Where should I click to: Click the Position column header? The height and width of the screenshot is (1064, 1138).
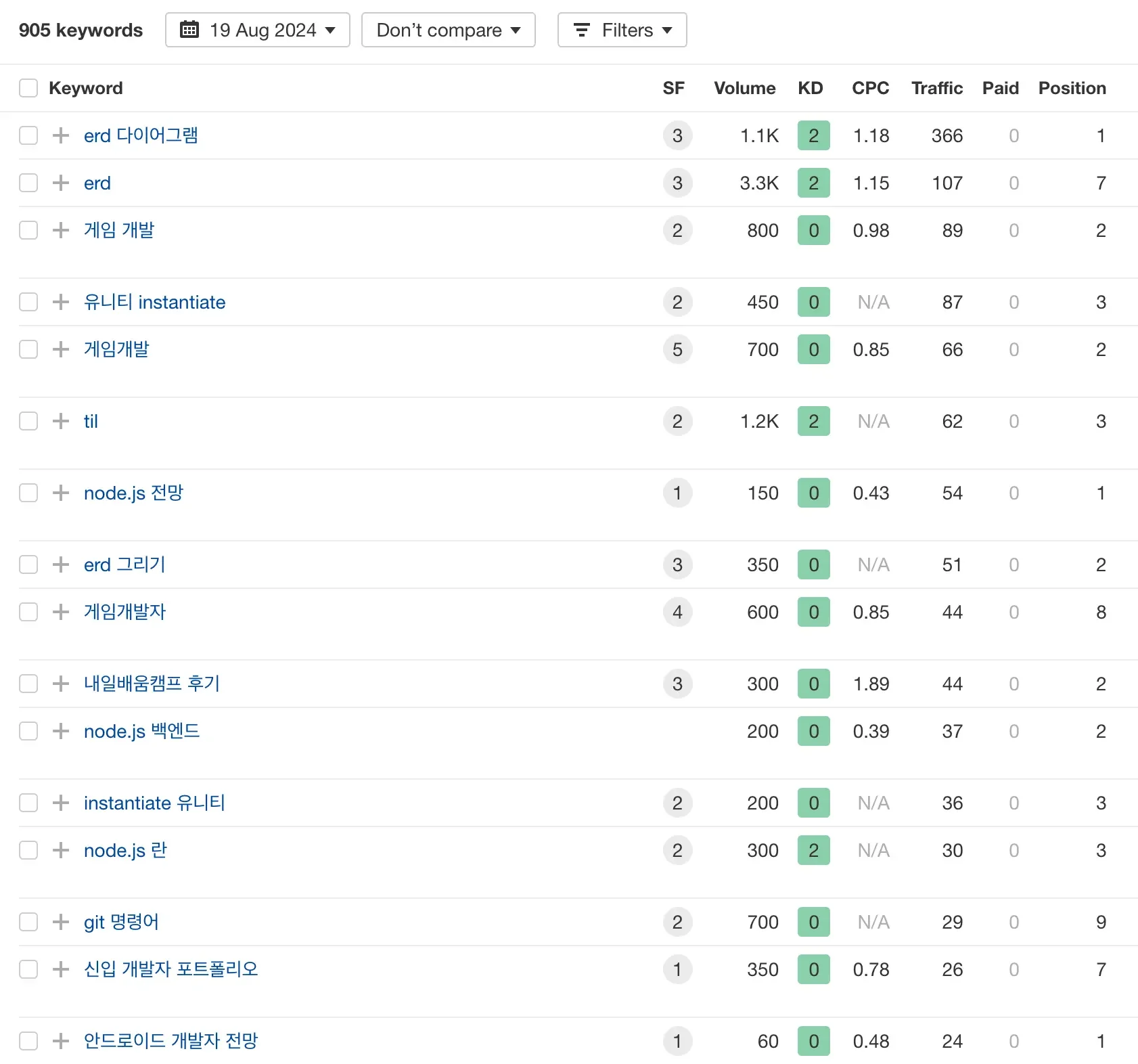point(1072,88)
